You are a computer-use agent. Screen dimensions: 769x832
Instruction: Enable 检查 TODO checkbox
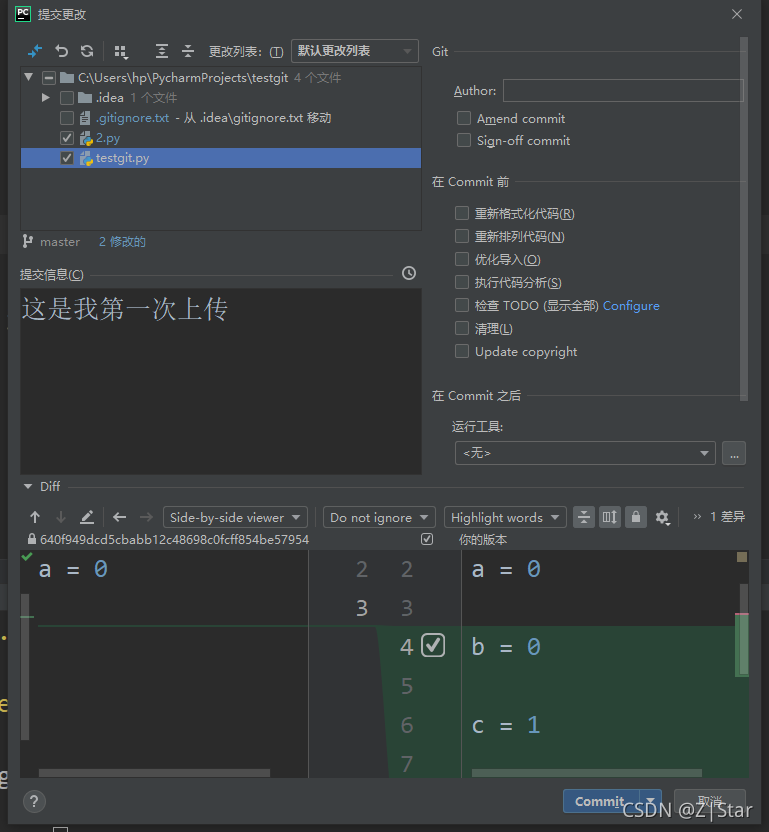[x=462, y=305]
